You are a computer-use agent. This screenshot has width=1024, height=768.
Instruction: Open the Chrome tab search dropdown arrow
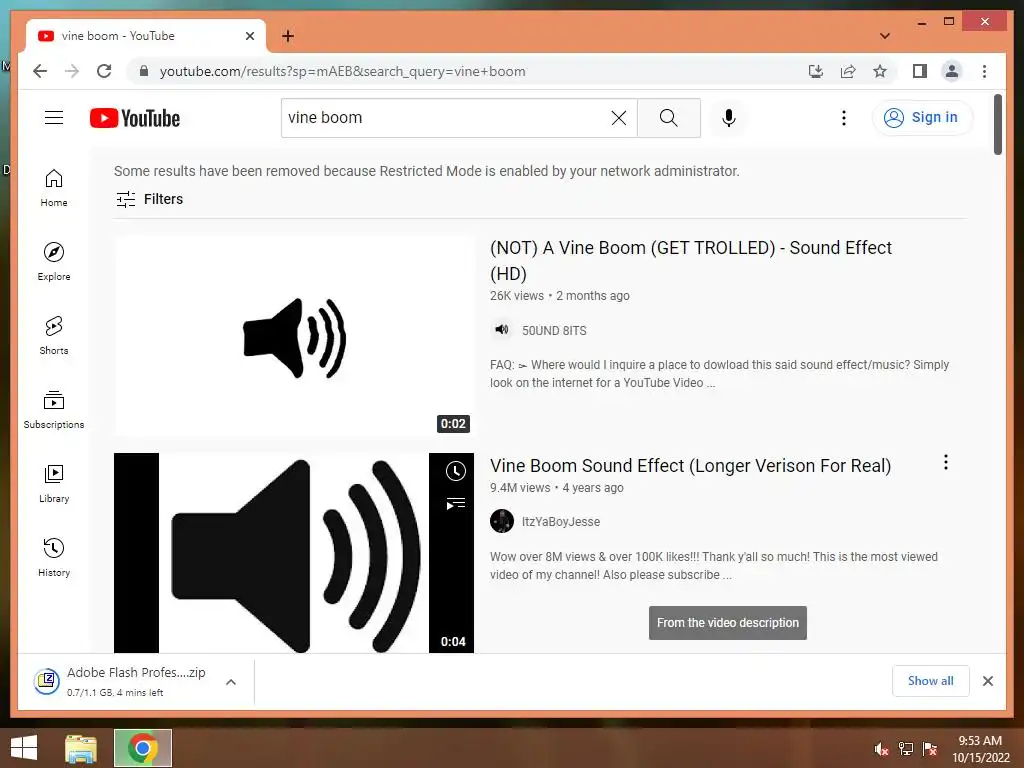[x=885, y=36]
